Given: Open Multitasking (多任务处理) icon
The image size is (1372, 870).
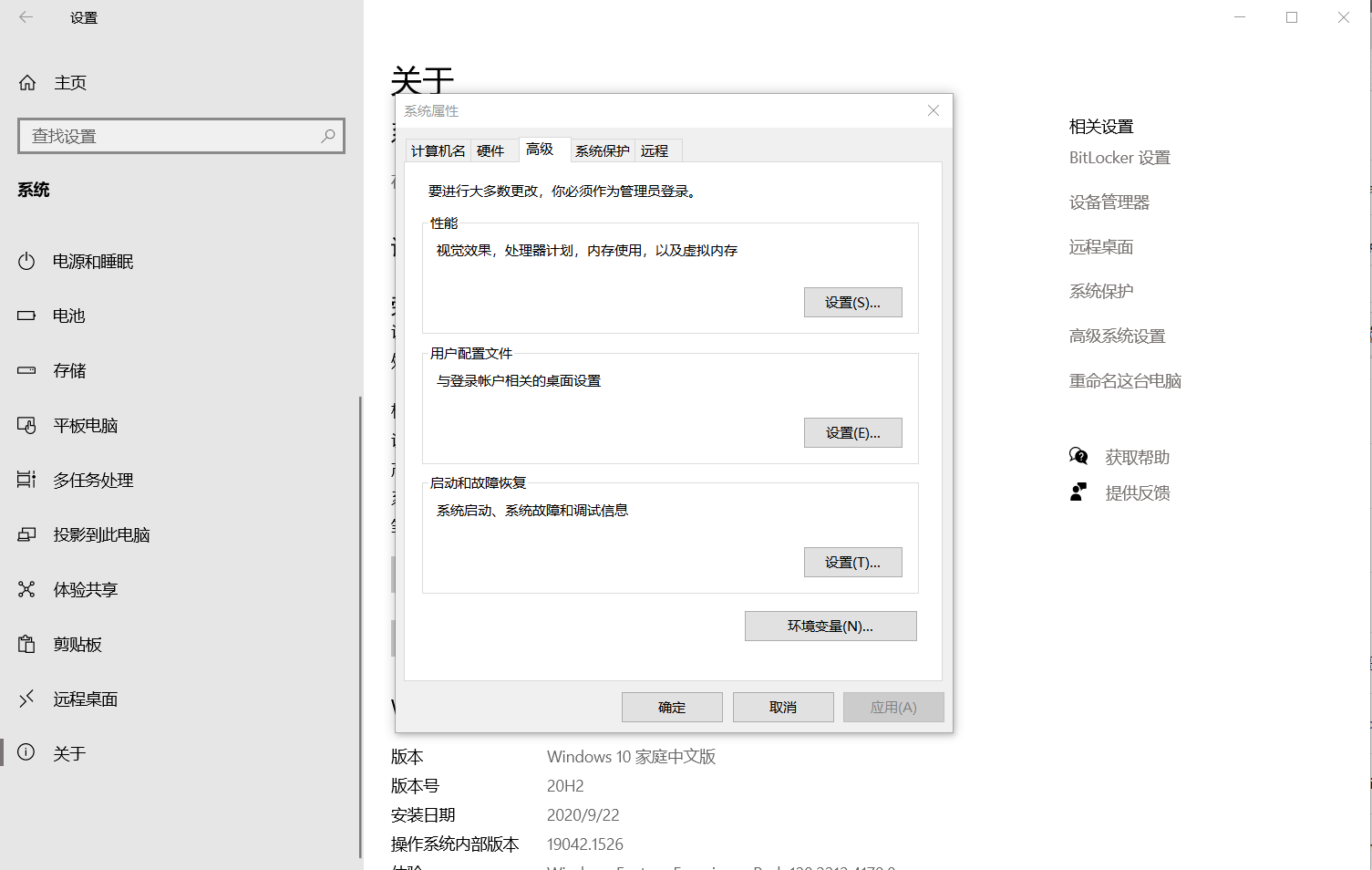Looking at the screenshot, I should [26, 481].
